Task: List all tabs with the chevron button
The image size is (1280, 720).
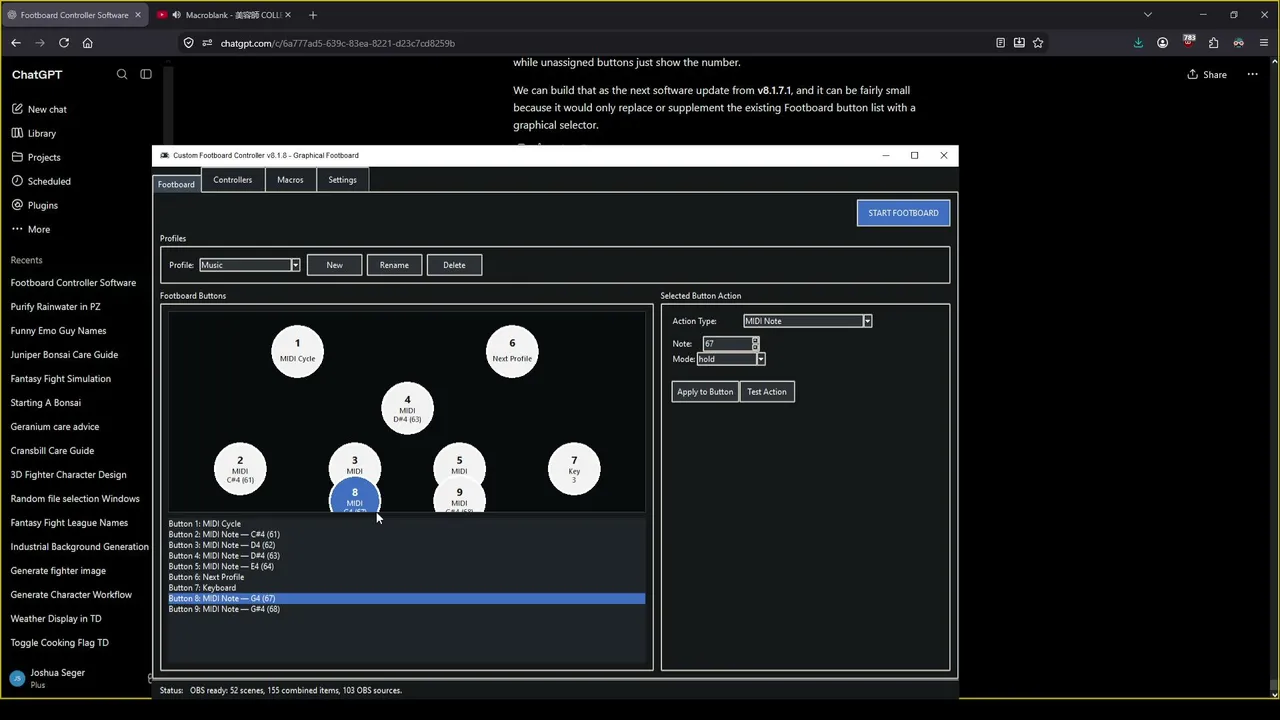Action: tap(1148, 15)
